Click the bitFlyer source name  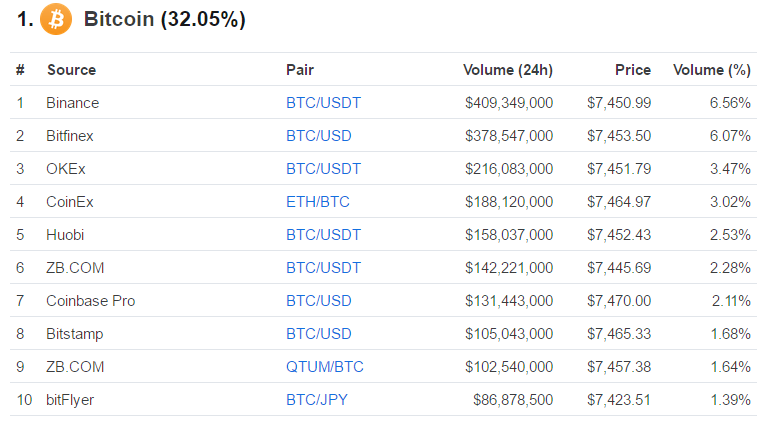pos(70,400)
